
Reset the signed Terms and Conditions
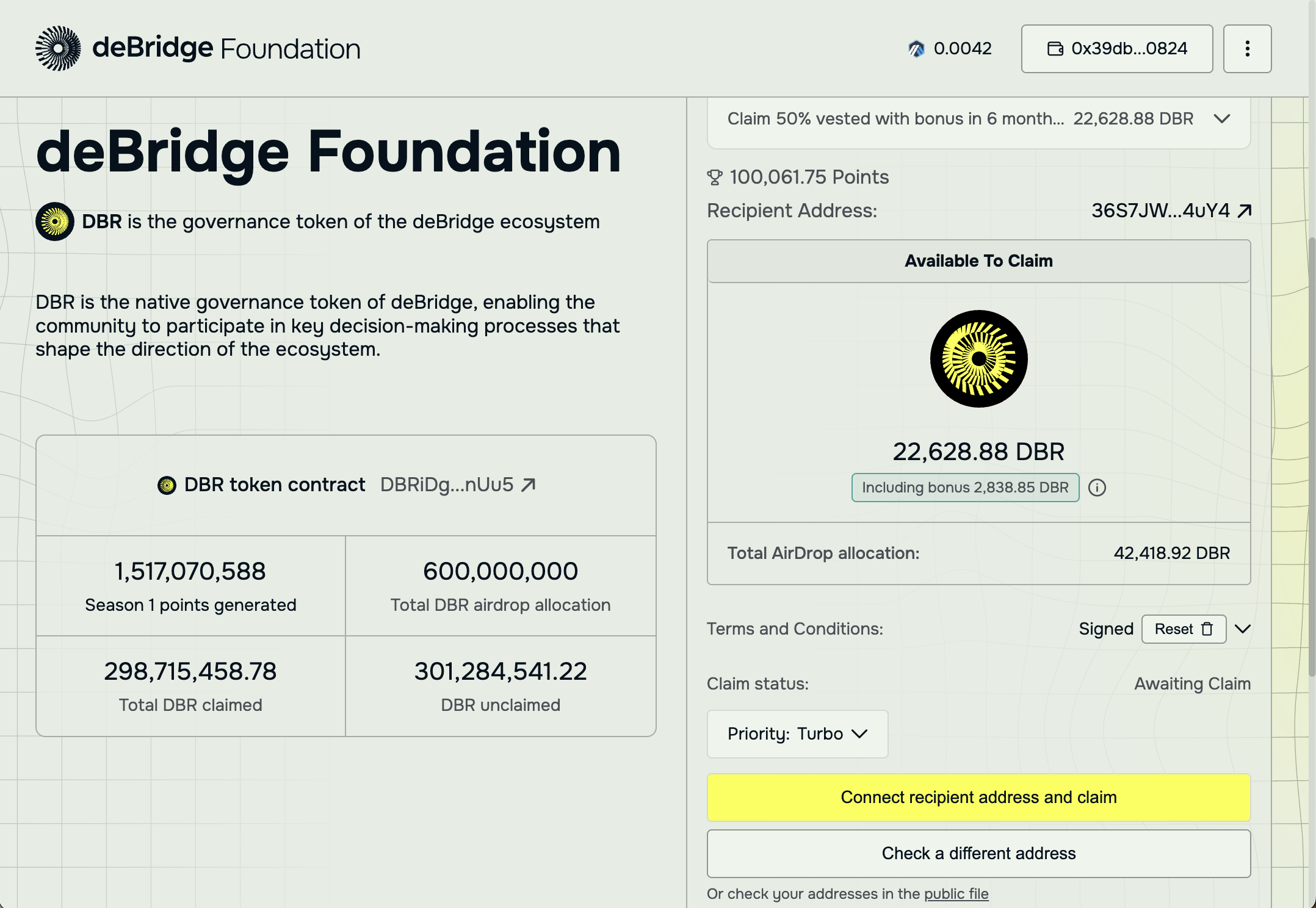pos(1184,629)
